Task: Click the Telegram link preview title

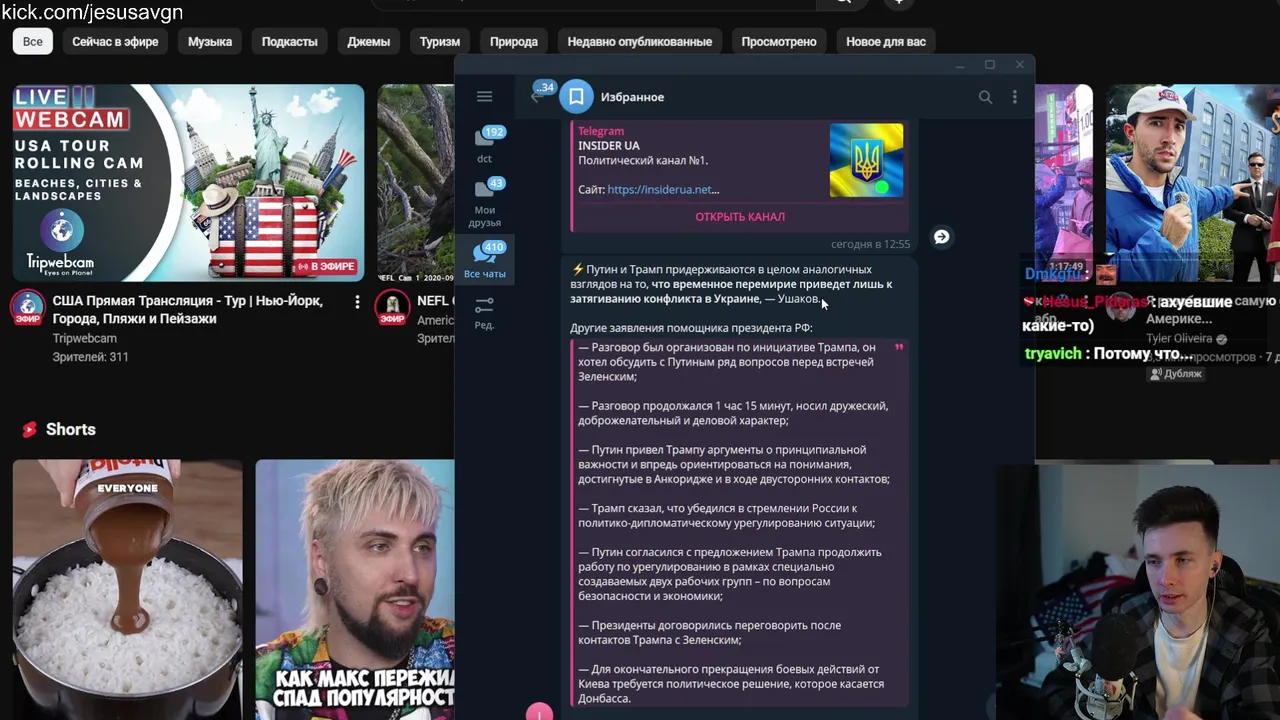Action: [x=601, y=131]
